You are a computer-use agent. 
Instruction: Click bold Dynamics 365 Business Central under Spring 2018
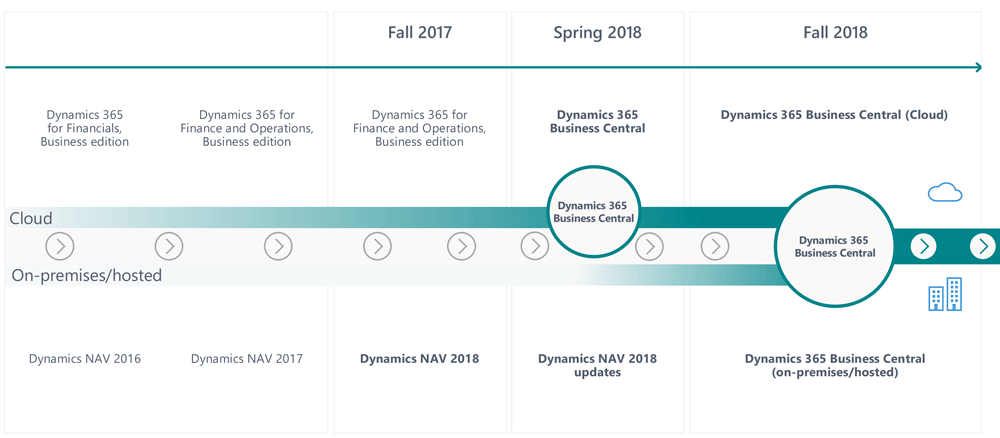598,122
